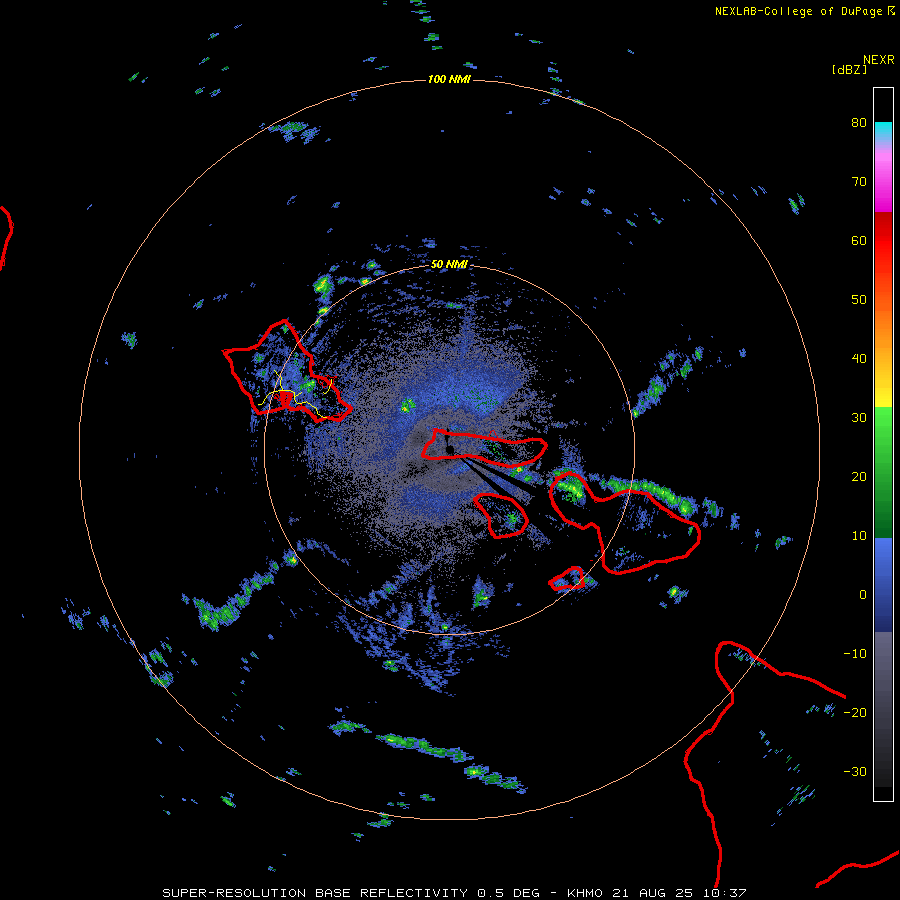The height and width of the screenshot is (900, 900).
Task: Click the black radar site dot at center
Action: click(x=450, y=449)
